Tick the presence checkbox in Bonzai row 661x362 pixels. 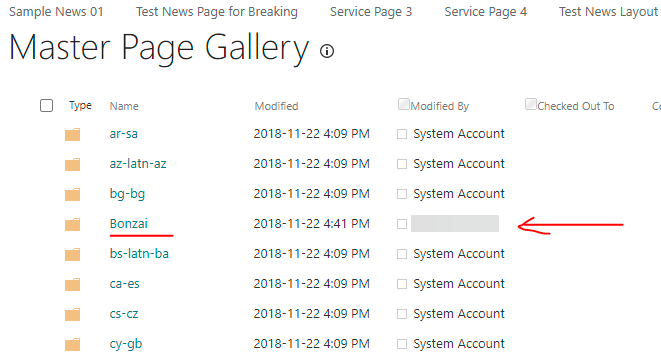402,224
